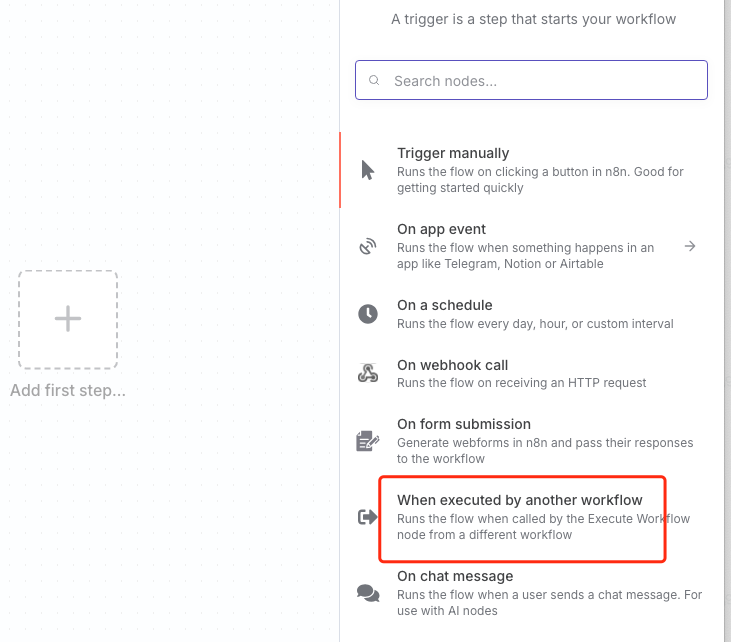Click the Add first step label

[68, 391]
